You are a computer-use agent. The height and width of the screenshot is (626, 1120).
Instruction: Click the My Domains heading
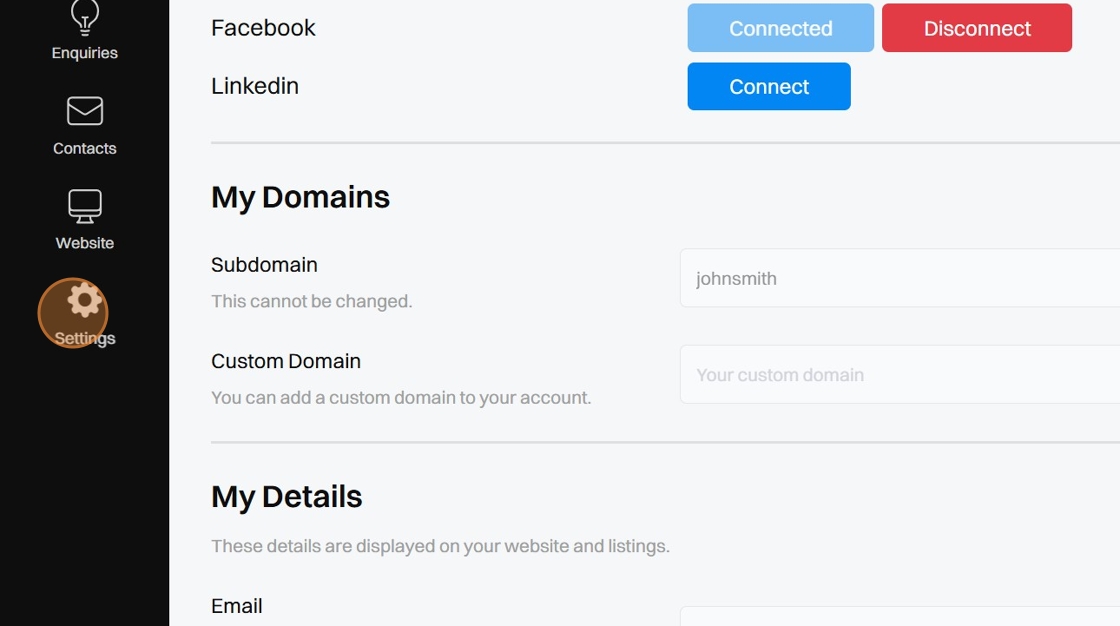(300, 197)
